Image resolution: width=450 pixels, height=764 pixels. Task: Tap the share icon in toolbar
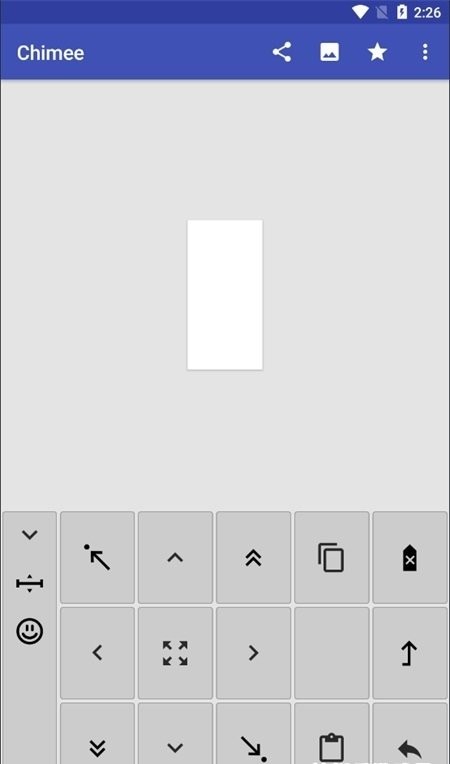tap(281, 52)
